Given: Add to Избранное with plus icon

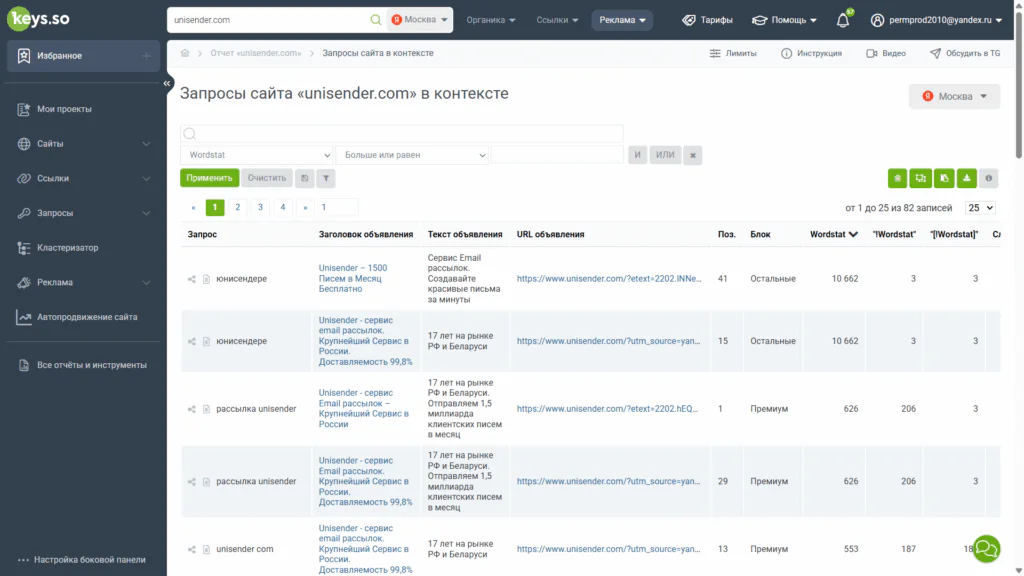Looking at the screenshot, I should click(146, 56).
